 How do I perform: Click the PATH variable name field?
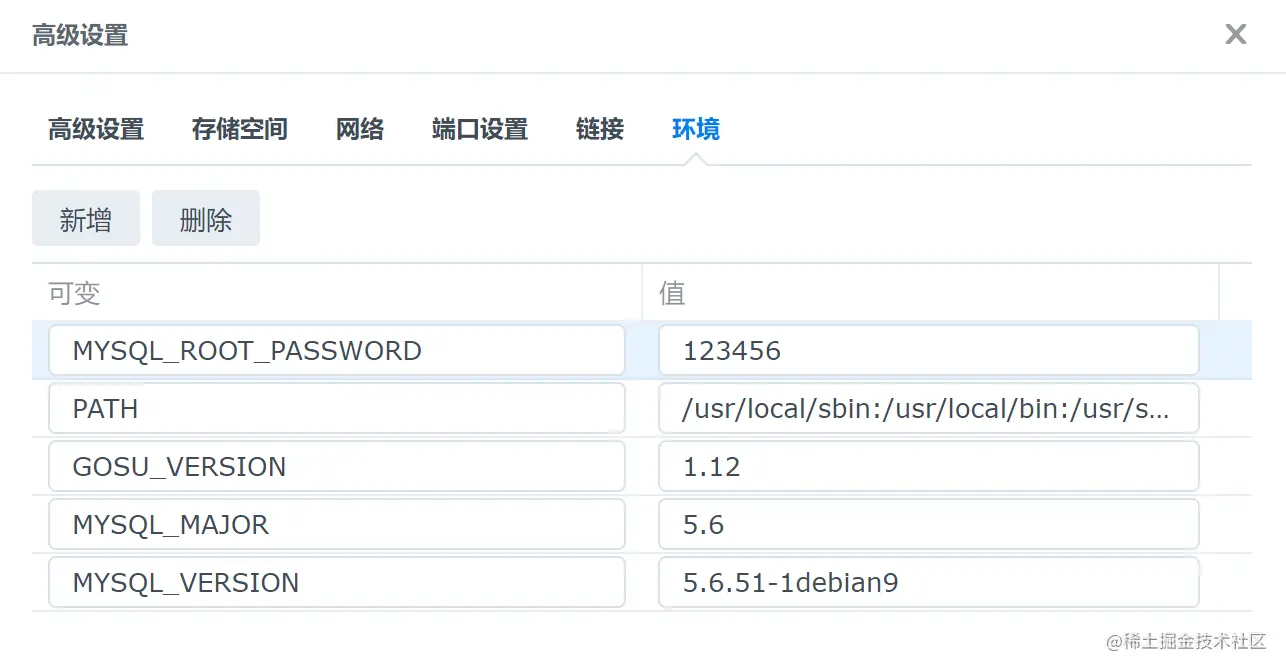pyautogui.click(x=337, y=408)
